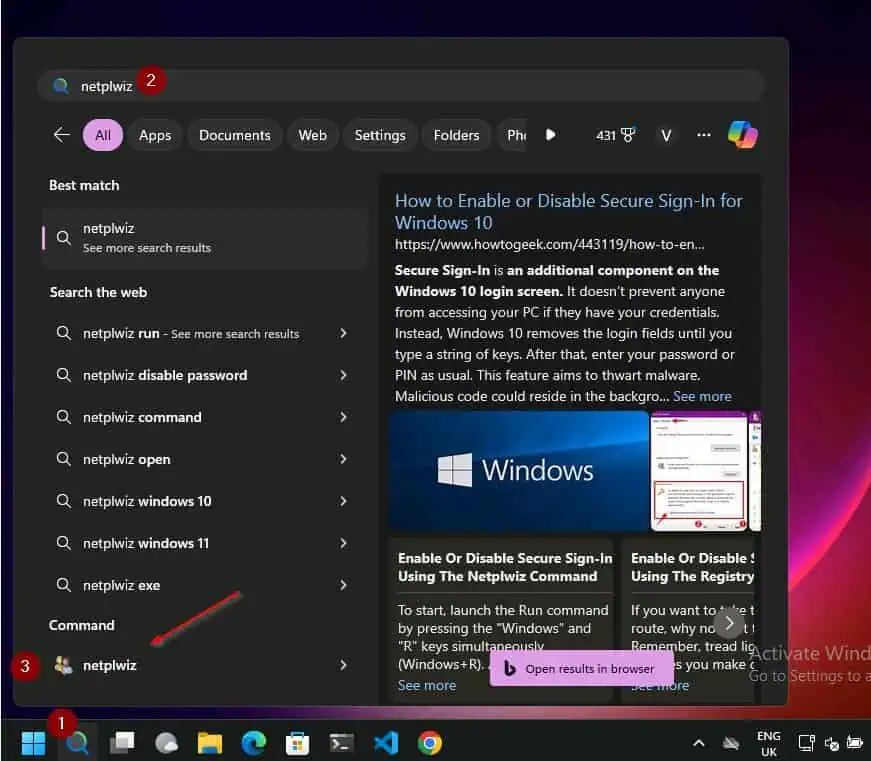Launch Microsoft Edge from taskbar
Screen dimensions: 871x761
coord(253,743)
